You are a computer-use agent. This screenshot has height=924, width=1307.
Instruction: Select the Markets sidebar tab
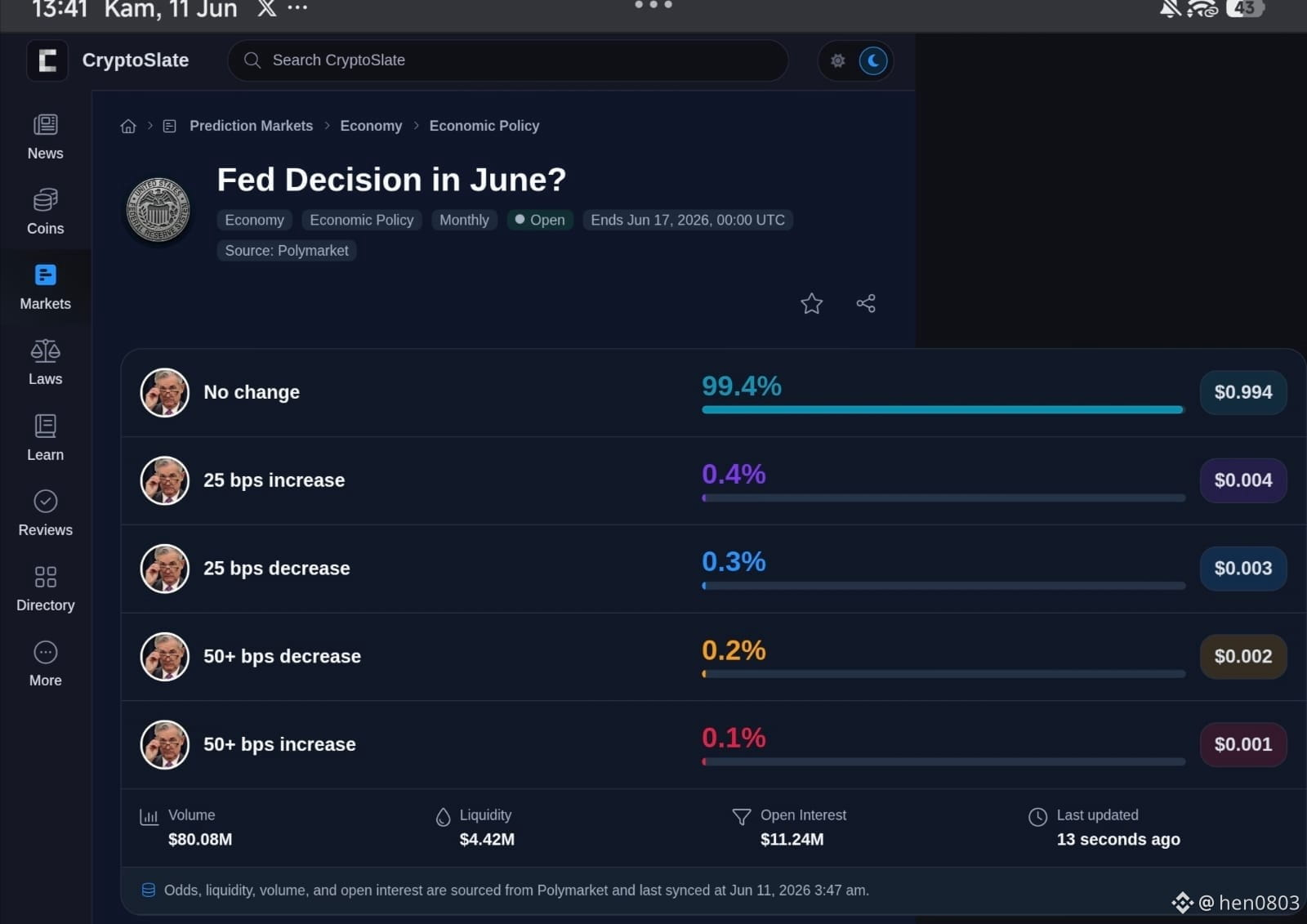[x=45, y=288]
